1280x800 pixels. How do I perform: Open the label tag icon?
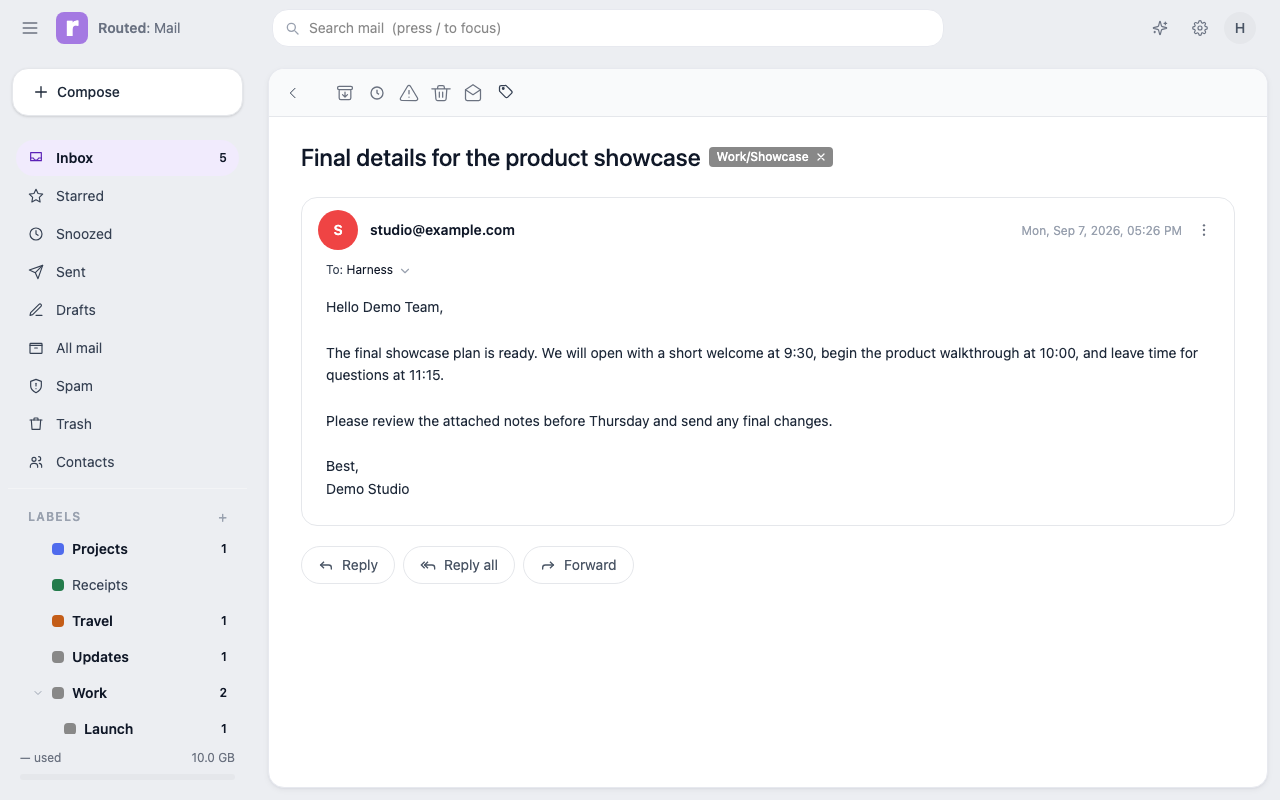[x=506, y=92]
